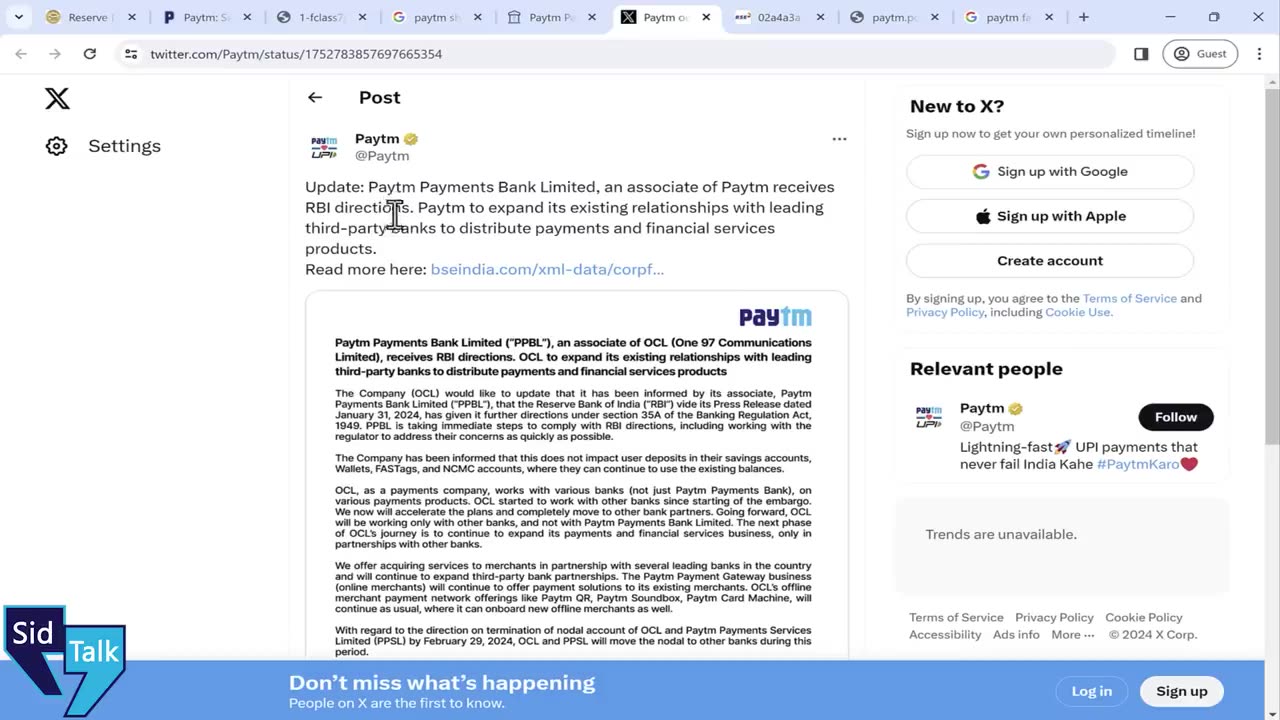Click browser forward arrow
Image resolution: width=1280 pixels, height=720 pixels.
click(x=55, y=54)
